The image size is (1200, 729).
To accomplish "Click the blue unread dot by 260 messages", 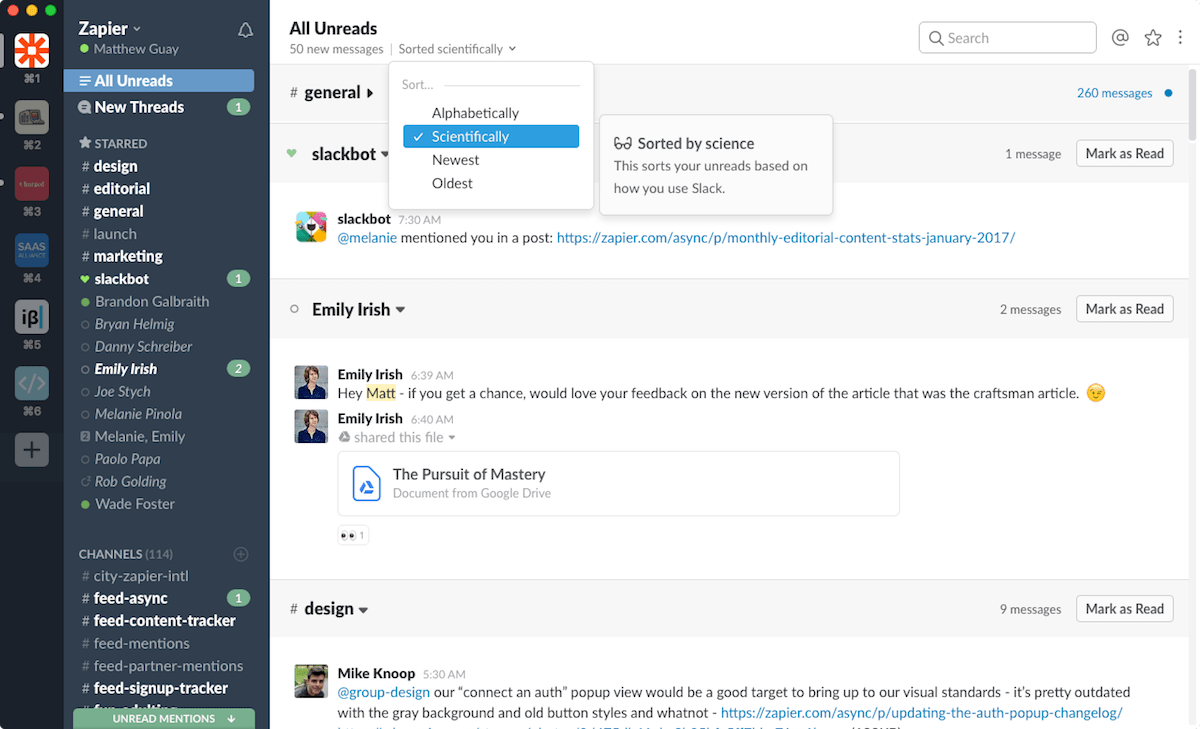I will [x=1168, y=93].
